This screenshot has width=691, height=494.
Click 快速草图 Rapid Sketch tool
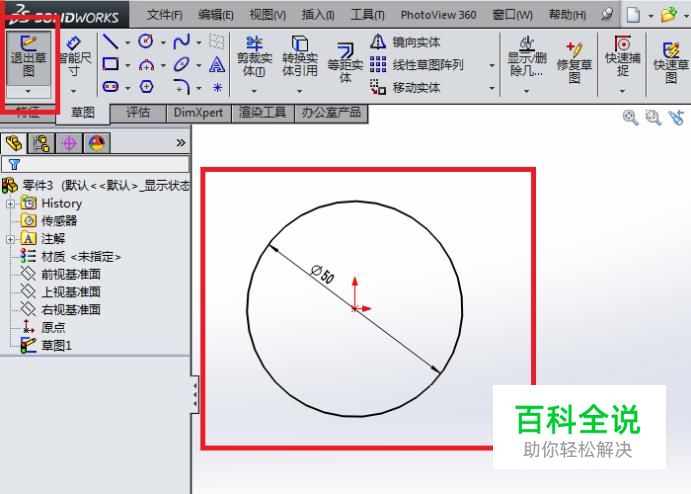[671, 63]
